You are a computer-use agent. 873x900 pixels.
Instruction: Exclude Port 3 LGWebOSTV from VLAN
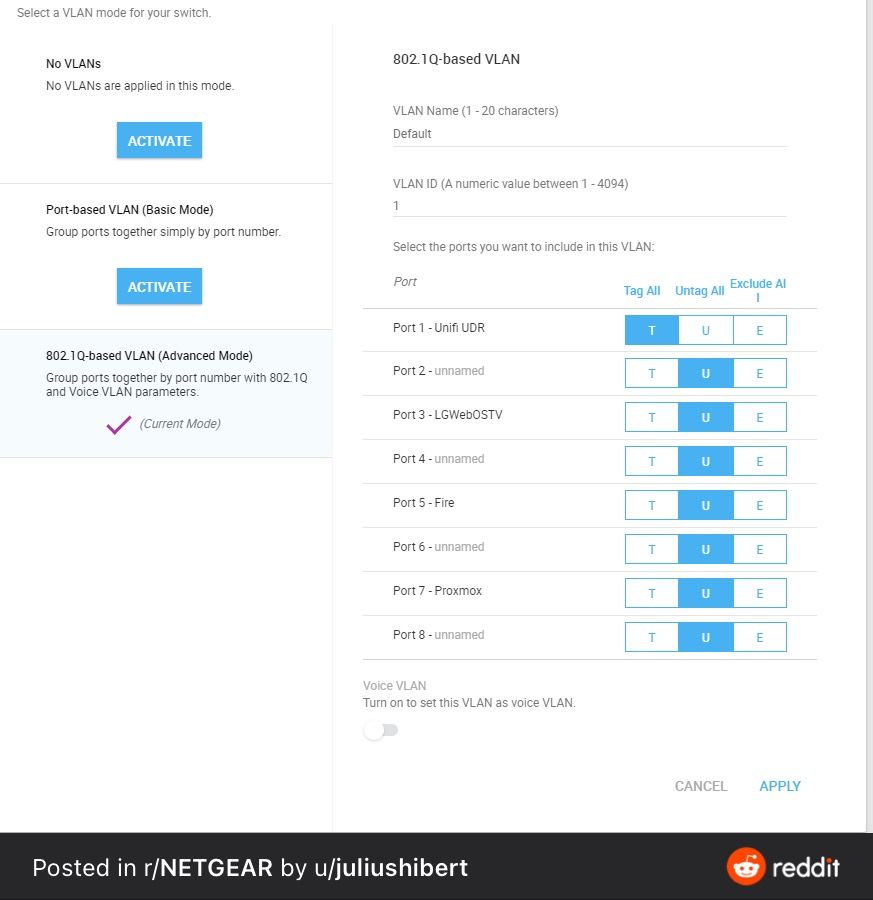click(x=759, y=417)
